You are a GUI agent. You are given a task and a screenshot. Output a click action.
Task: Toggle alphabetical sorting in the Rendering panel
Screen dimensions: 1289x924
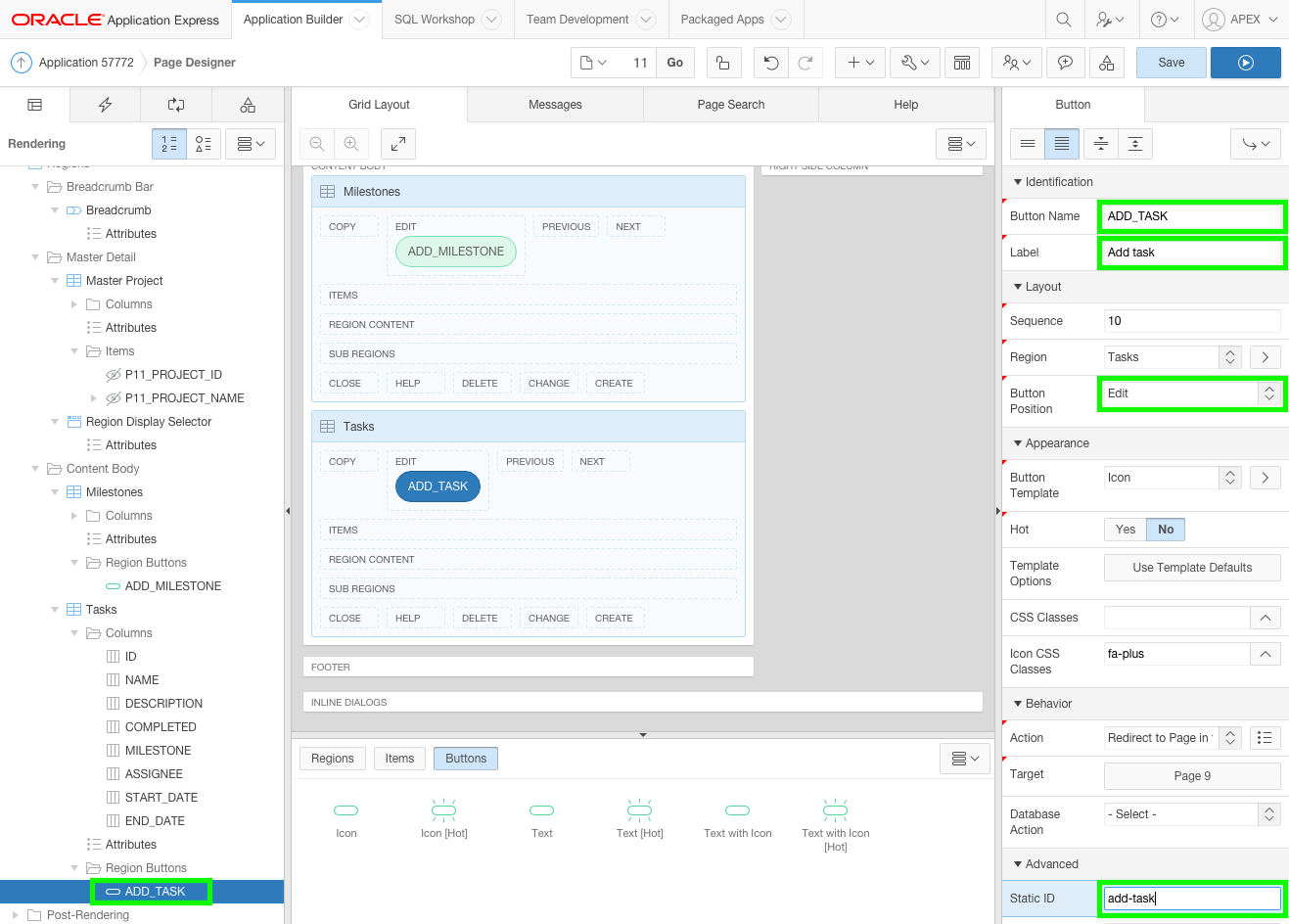pos(204,143)
